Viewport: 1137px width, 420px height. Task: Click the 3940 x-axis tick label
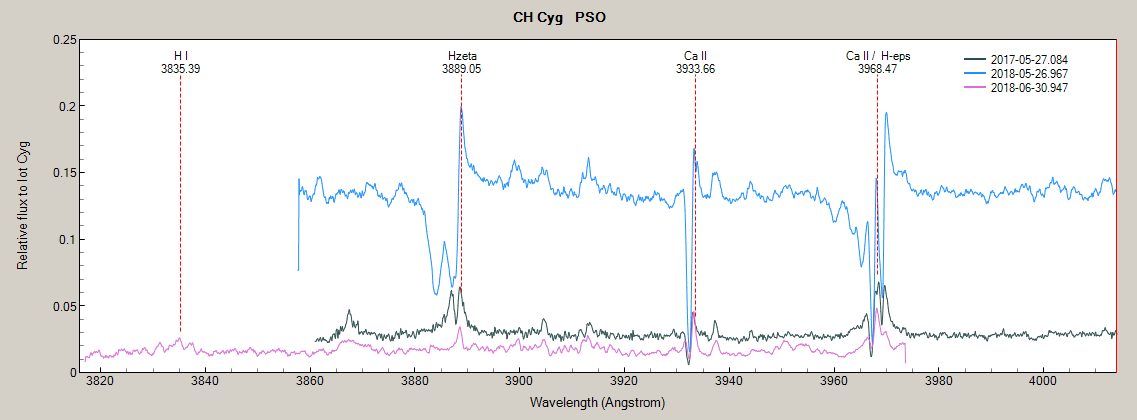click(x=729, y=382)
